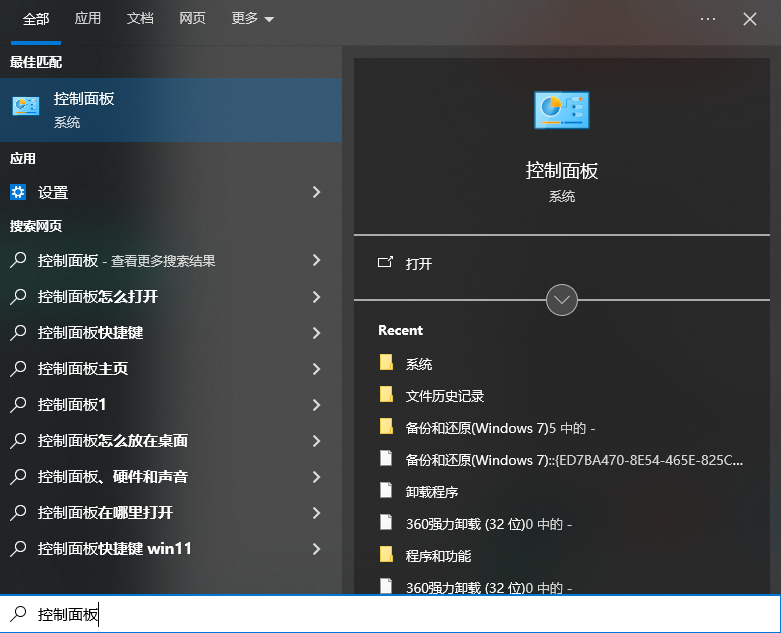Click the open-window icon next to 打开

[385, 262]
